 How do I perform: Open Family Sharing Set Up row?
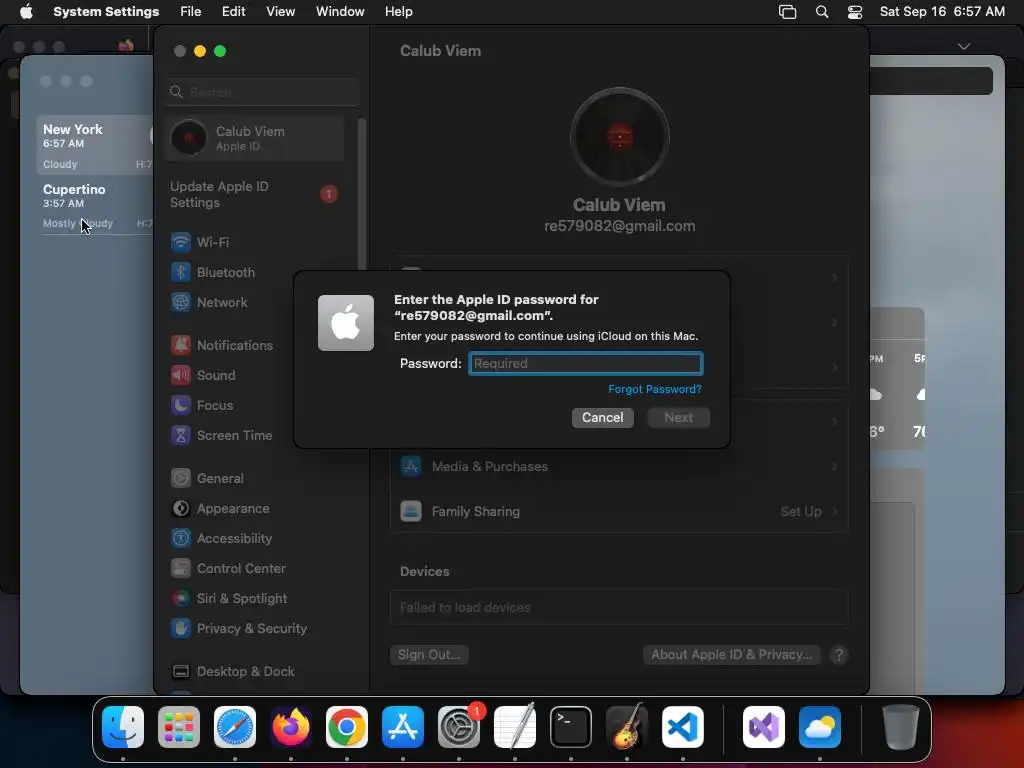click(x=619, y=511)
